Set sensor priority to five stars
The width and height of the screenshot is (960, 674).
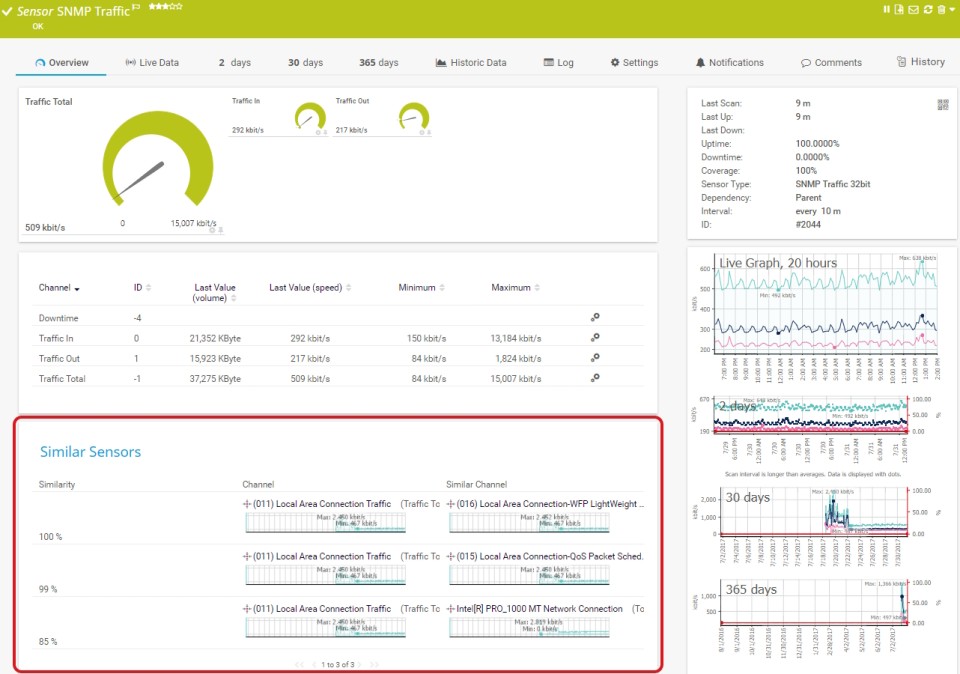[x=178, y=6]
